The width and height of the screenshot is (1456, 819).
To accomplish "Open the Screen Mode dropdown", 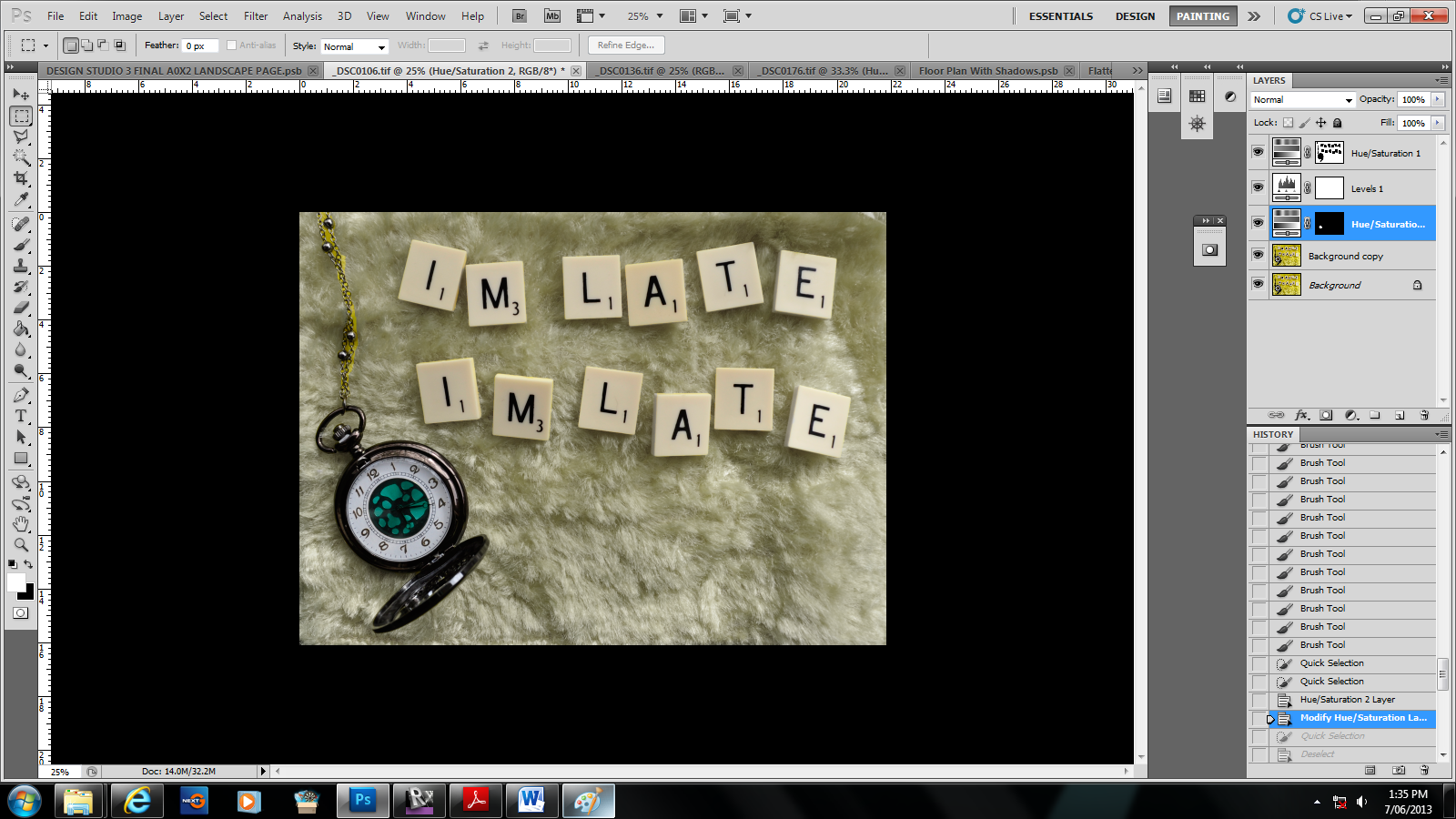I will point(737,15).
